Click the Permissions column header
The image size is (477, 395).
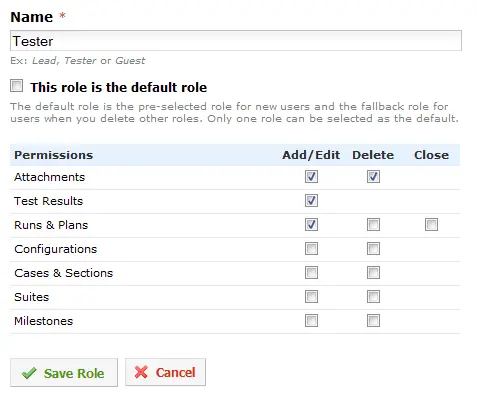coord(54,155)
